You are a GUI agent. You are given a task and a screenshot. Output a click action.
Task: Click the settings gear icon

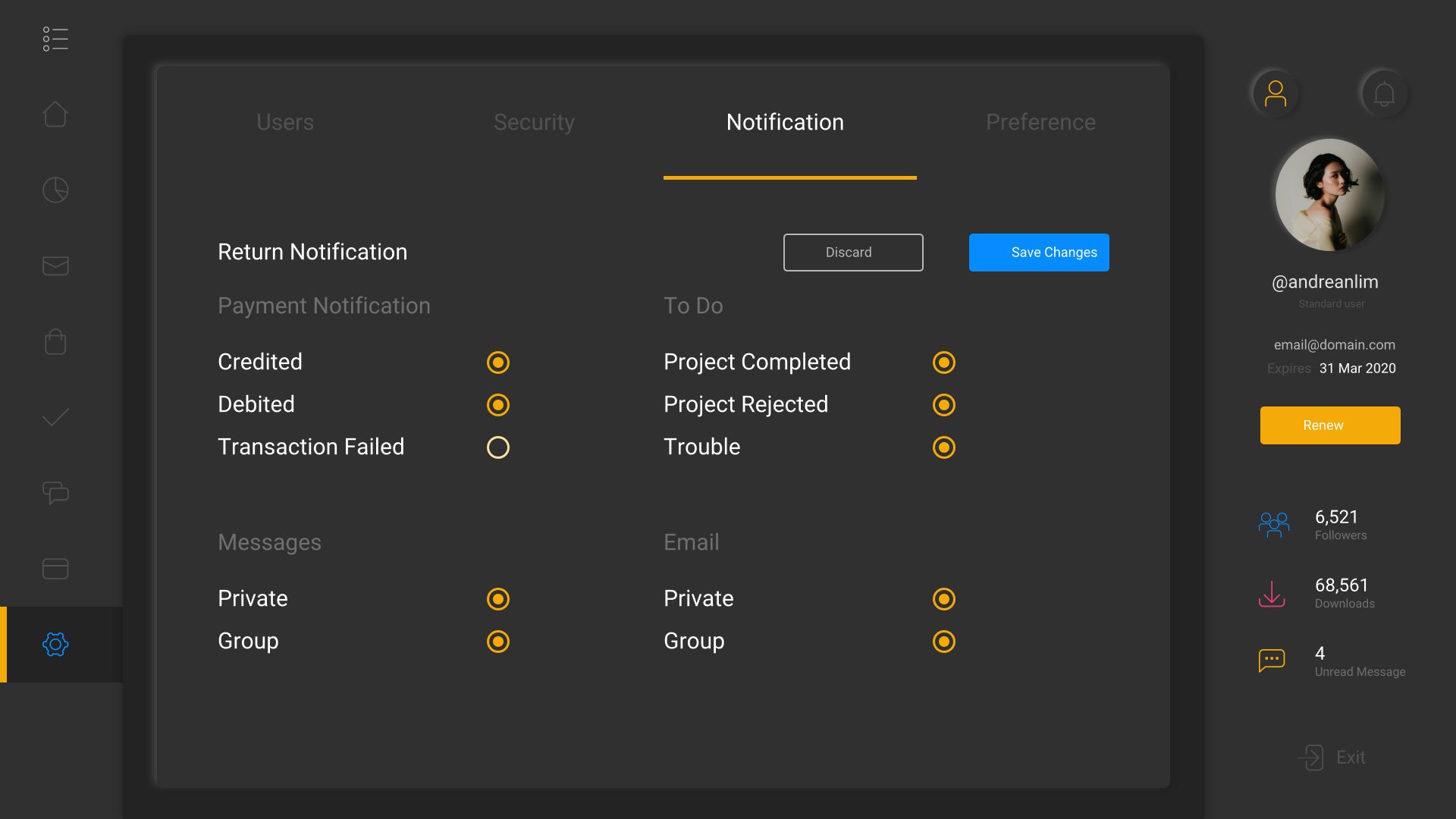tap(55, 644)
